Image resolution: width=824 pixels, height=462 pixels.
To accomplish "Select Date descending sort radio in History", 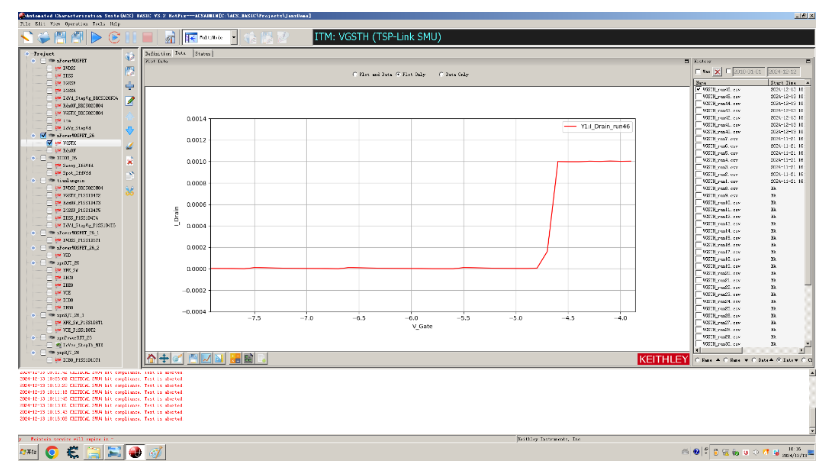I will [779, 361].
